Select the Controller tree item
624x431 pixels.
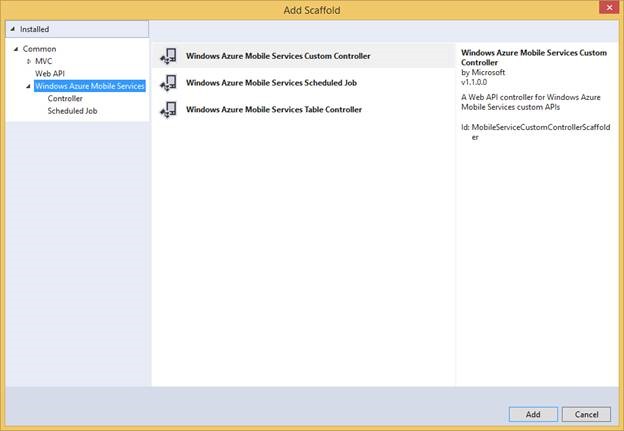click(65, 98)
